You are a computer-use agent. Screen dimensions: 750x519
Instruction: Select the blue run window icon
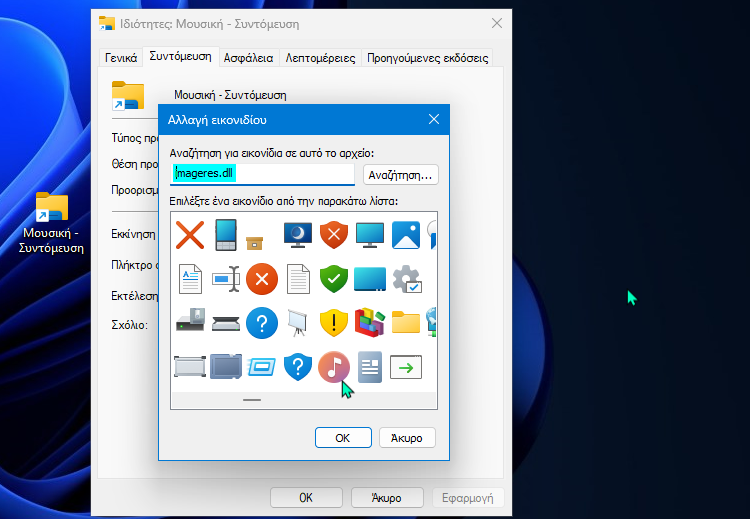pyautogui.click(x=262, y=367)
